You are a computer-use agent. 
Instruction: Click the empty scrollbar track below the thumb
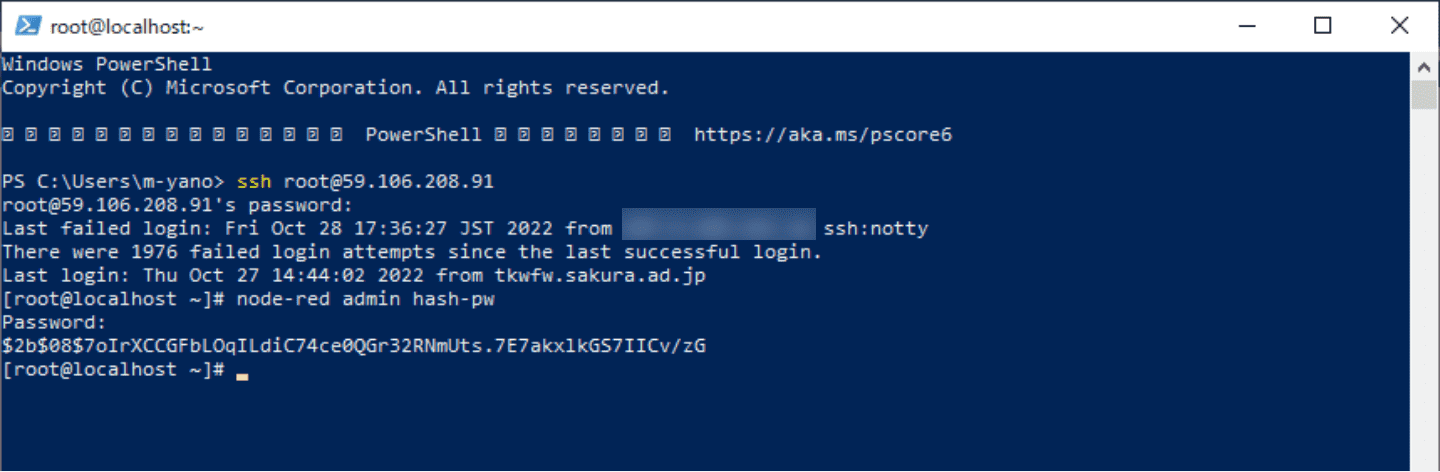tap(1422, 300)
